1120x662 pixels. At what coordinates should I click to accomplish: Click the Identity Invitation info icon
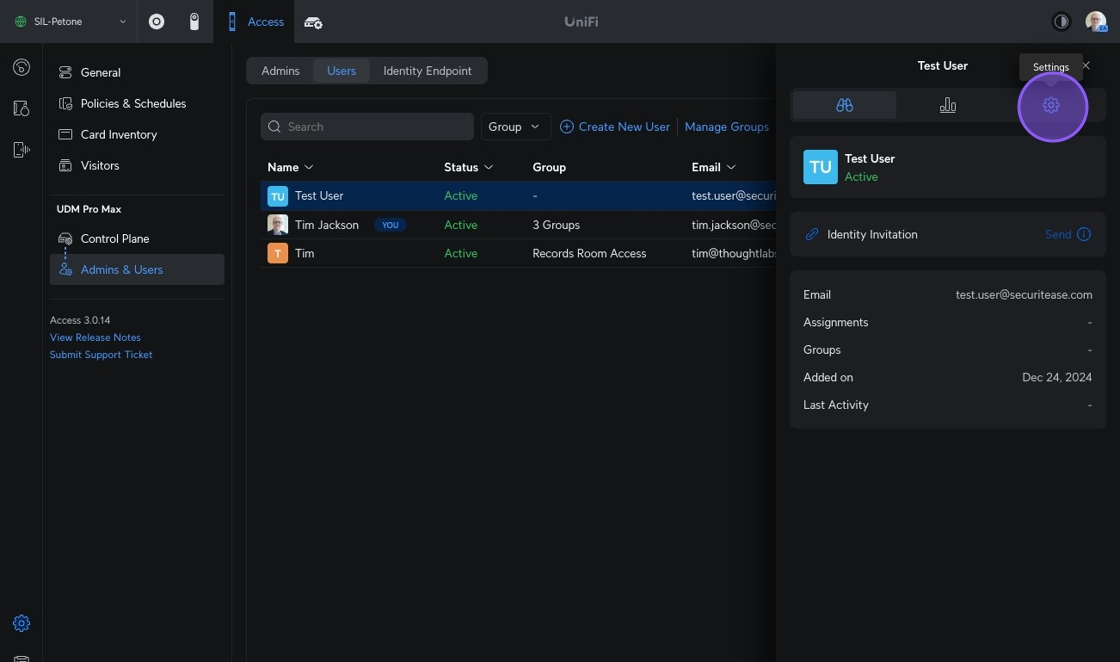[x=1083, y=234]
